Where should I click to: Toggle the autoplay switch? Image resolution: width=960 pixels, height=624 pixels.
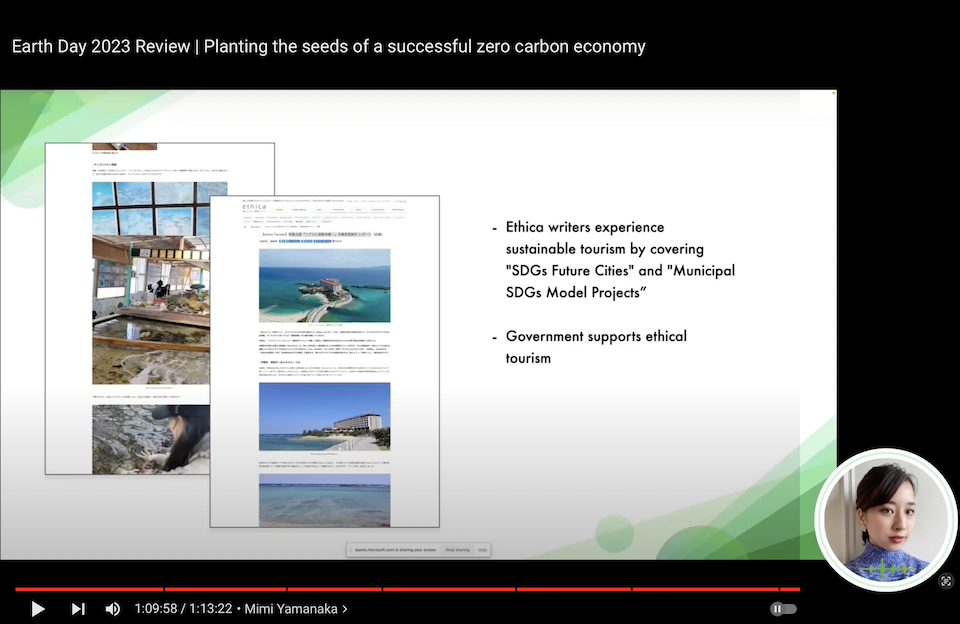pyautogui.click(x=783, y=608)
